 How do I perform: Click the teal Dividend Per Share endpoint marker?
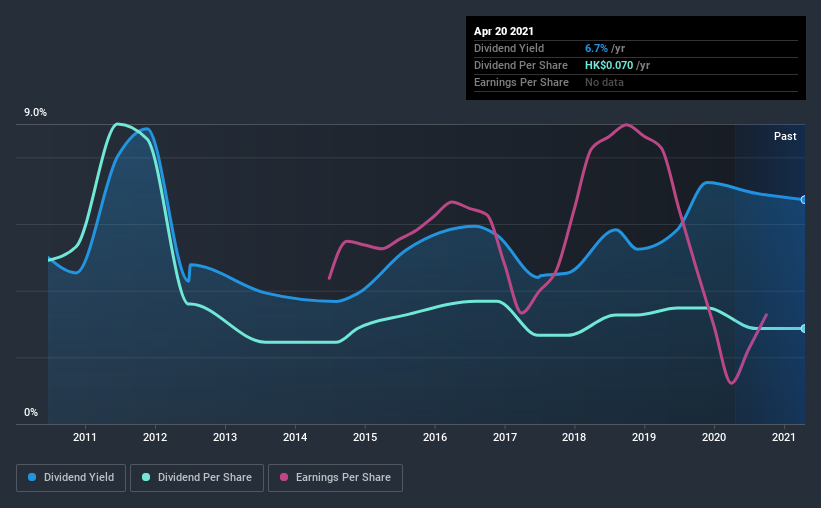click(x=803, y=328)
